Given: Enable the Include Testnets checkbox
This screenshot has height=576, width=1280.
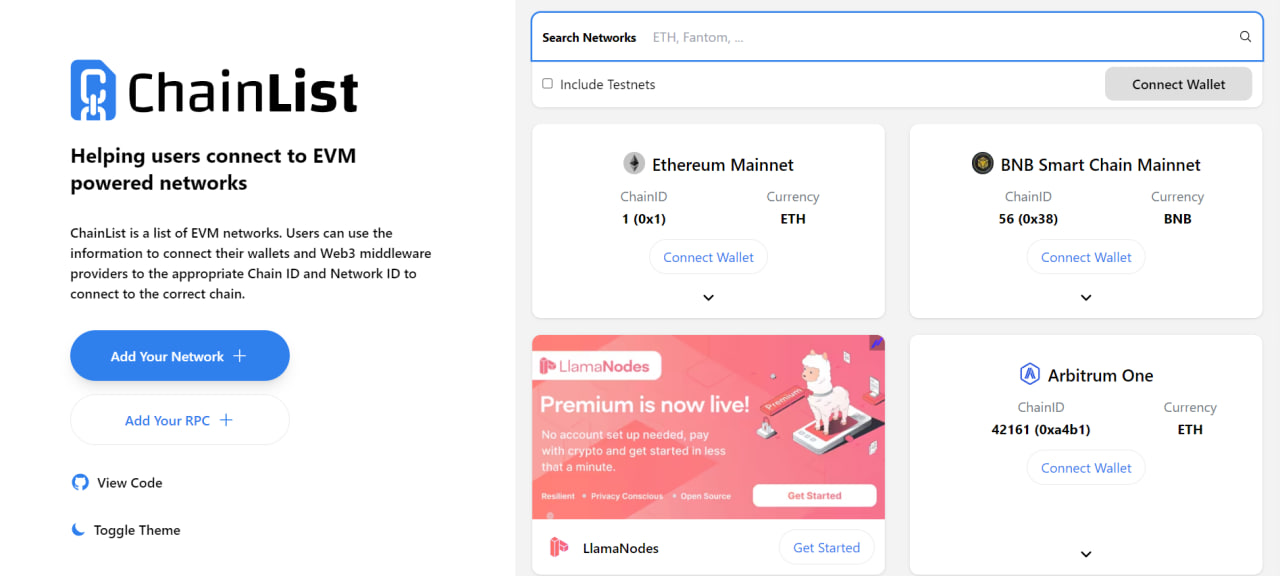Looking at the screenshot, I should tap(547, 84).
